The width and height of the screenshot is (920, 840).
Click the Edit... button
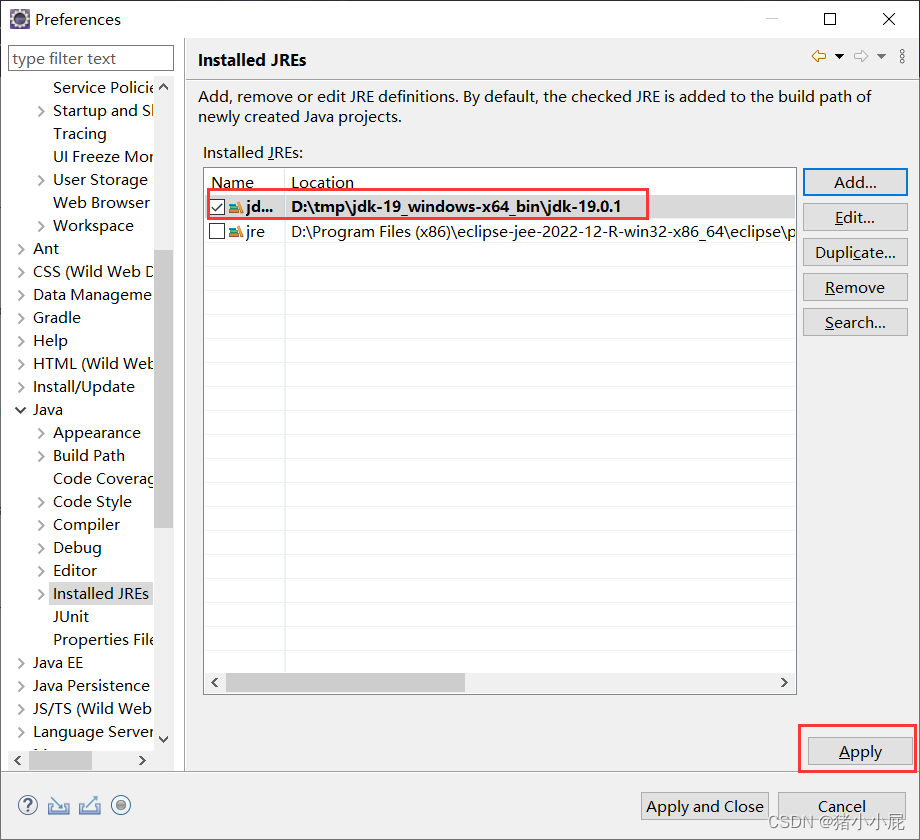(855, 218)
